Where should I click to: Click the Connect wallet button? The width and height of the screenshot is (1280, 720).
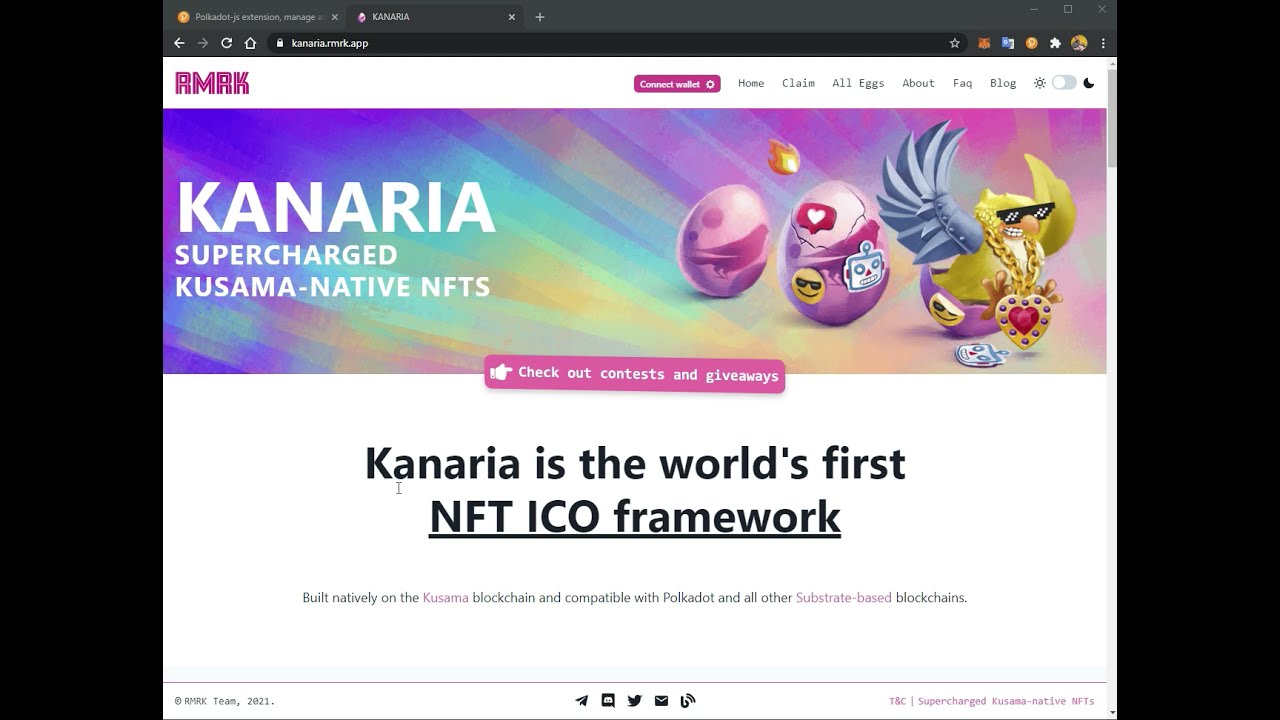point(677,84)
